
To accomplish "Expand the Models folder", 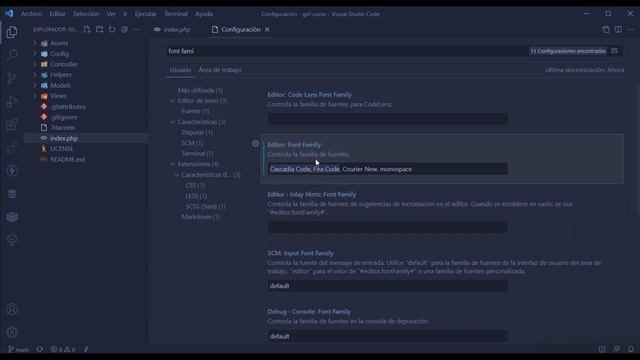I will click(x=60, y=85).
